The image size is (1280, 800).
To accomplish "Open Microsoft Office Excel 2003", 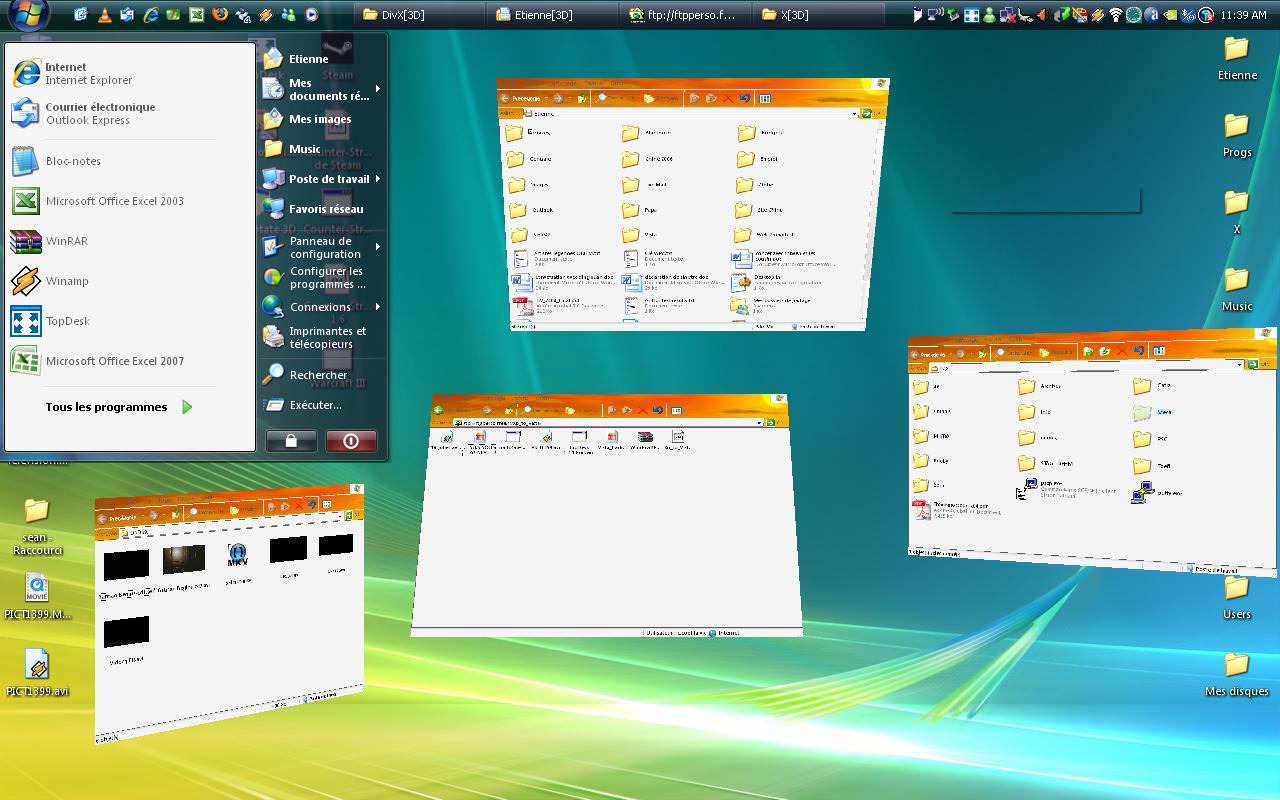I will [130, 201].
